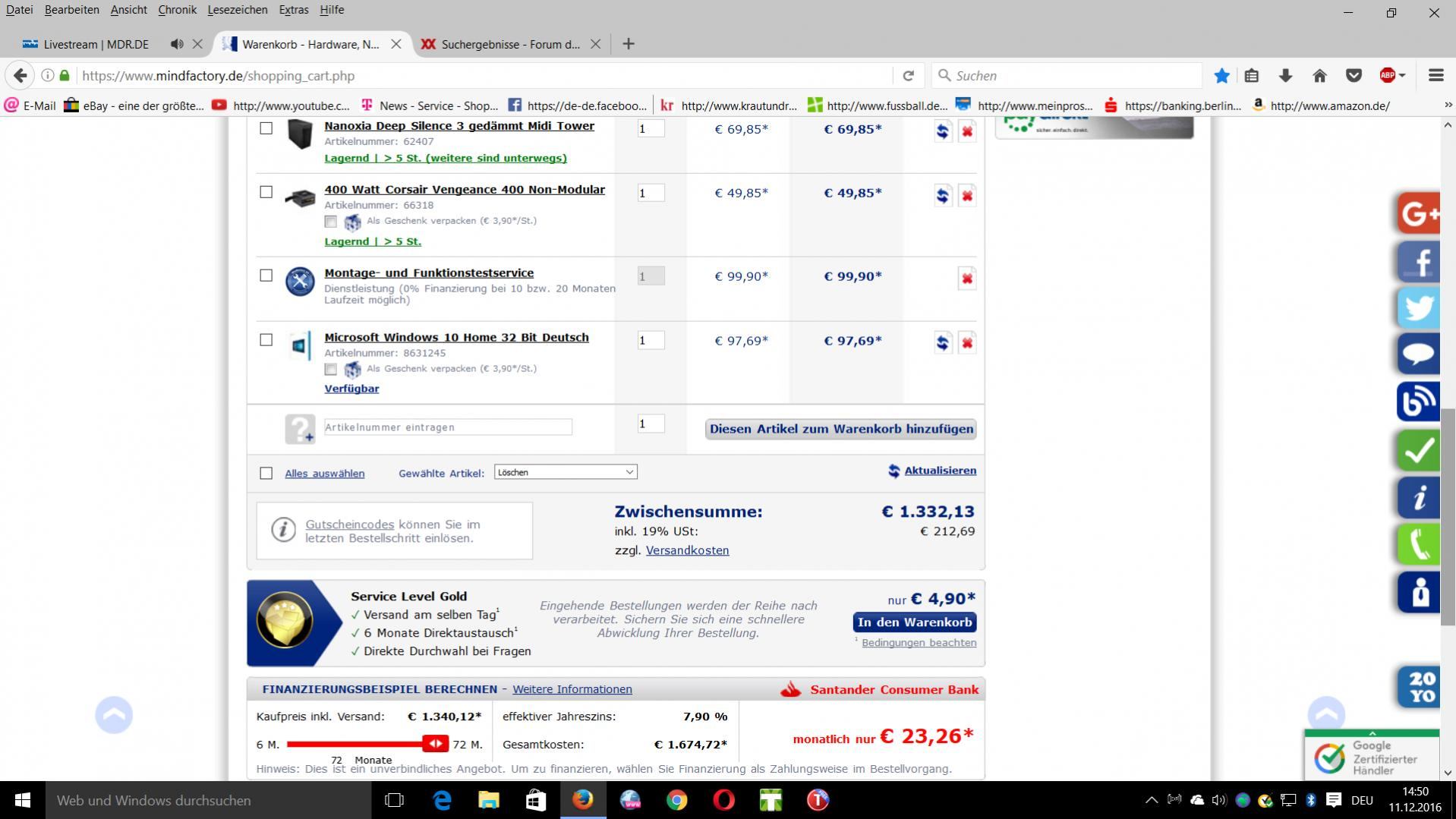Open Weitere Informationen financing link

tap(572, 689)
